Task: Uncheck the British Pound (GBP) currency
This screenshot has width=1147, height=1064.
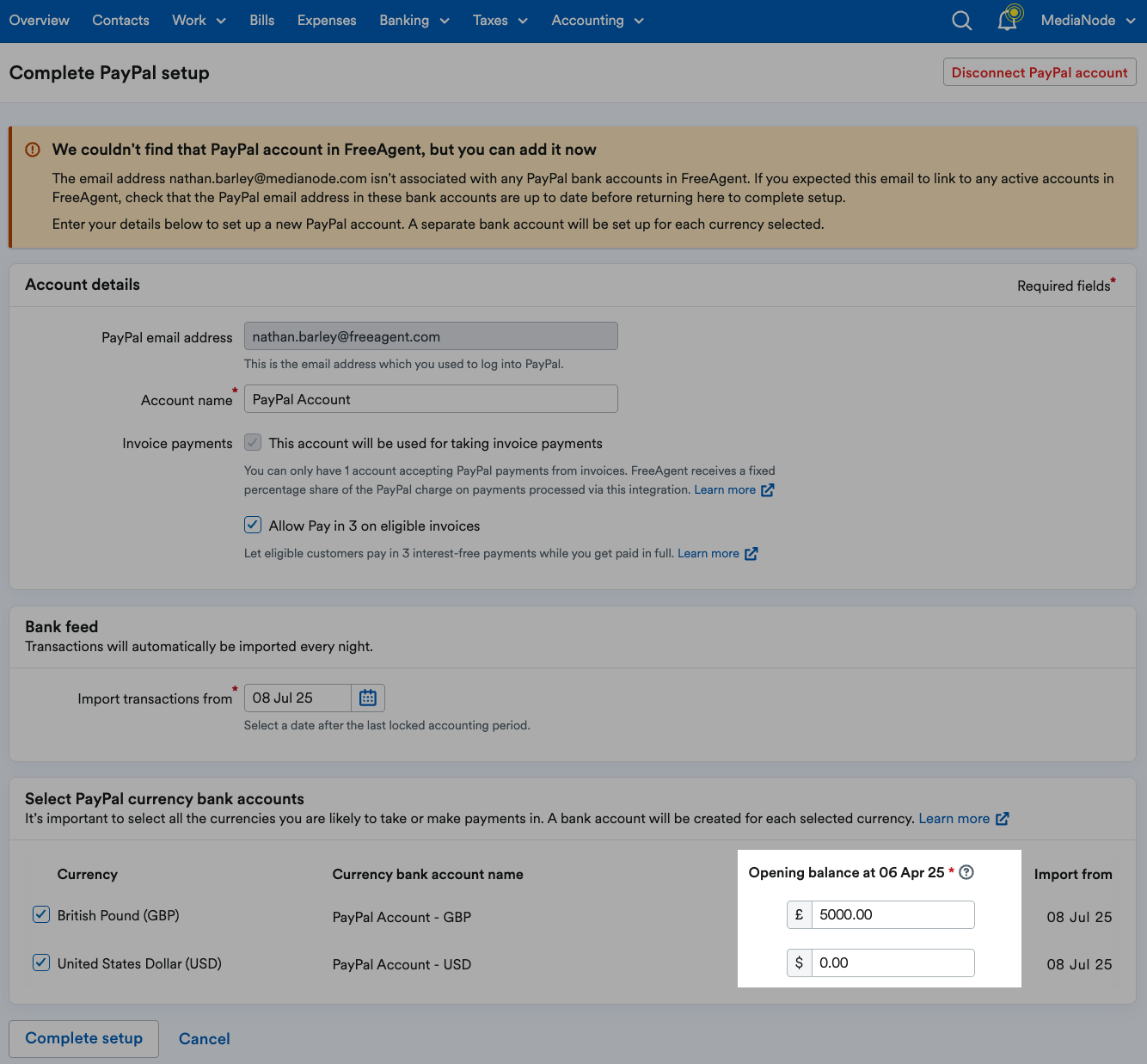Action: pyautogui.click(x=41, y=914)
